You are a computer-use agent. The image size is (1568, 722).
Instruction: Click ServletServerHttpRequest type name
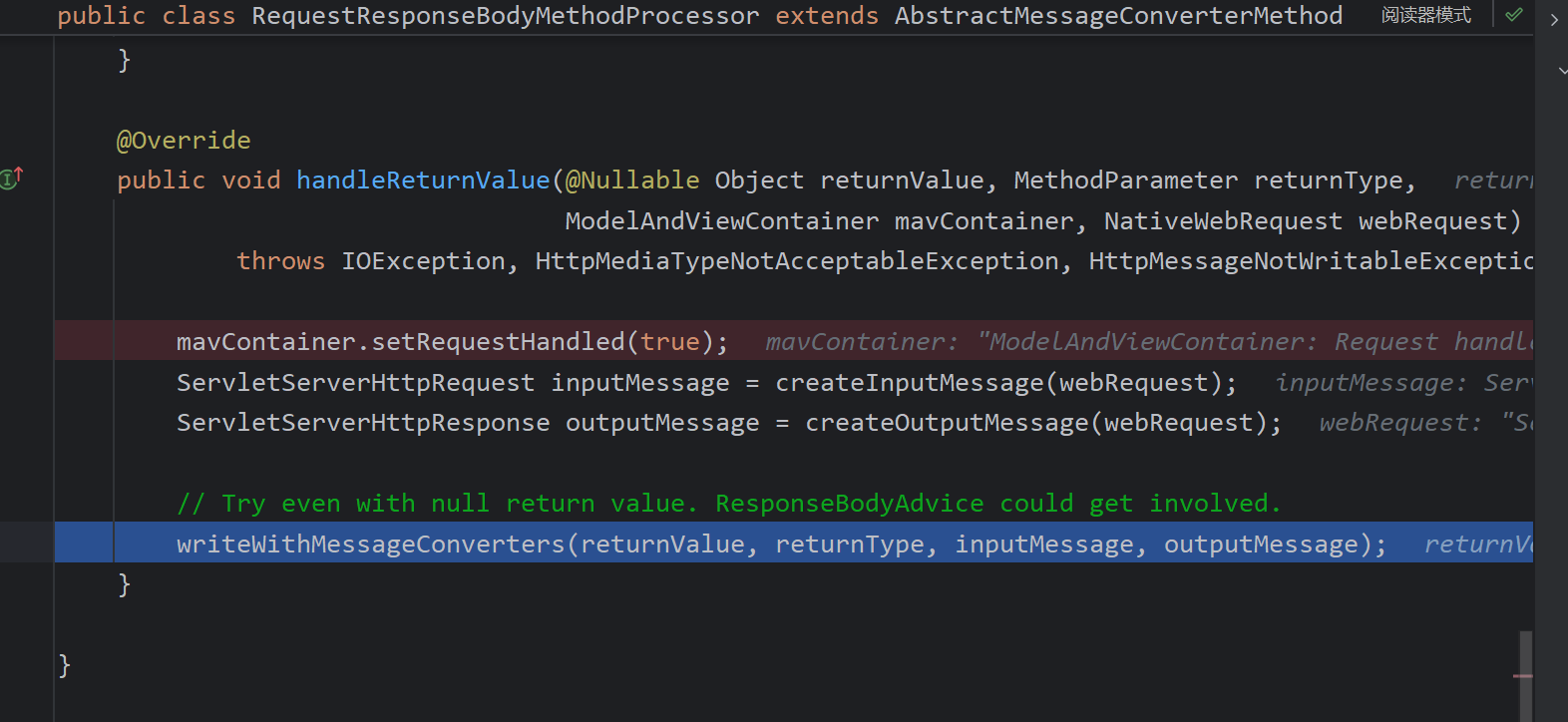coord(355,383)
